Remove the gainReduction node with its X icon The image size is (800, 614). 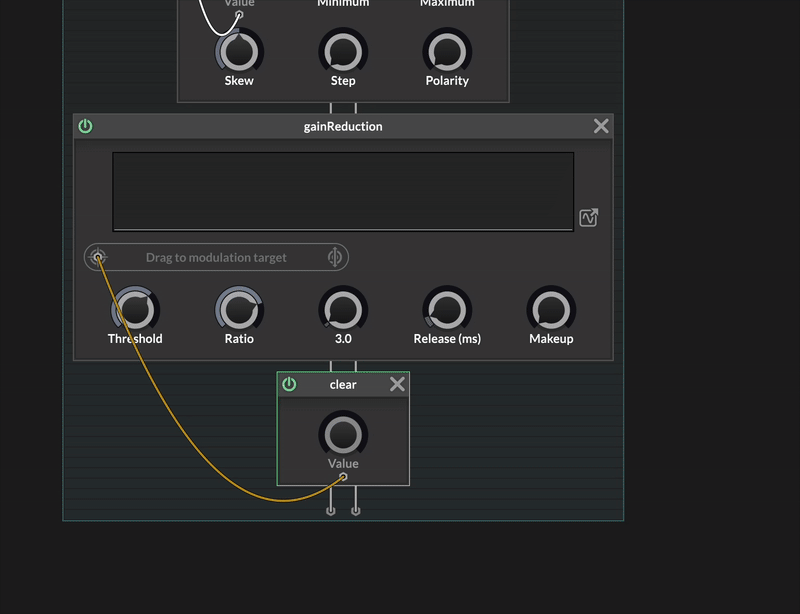[x=601, y=126]
